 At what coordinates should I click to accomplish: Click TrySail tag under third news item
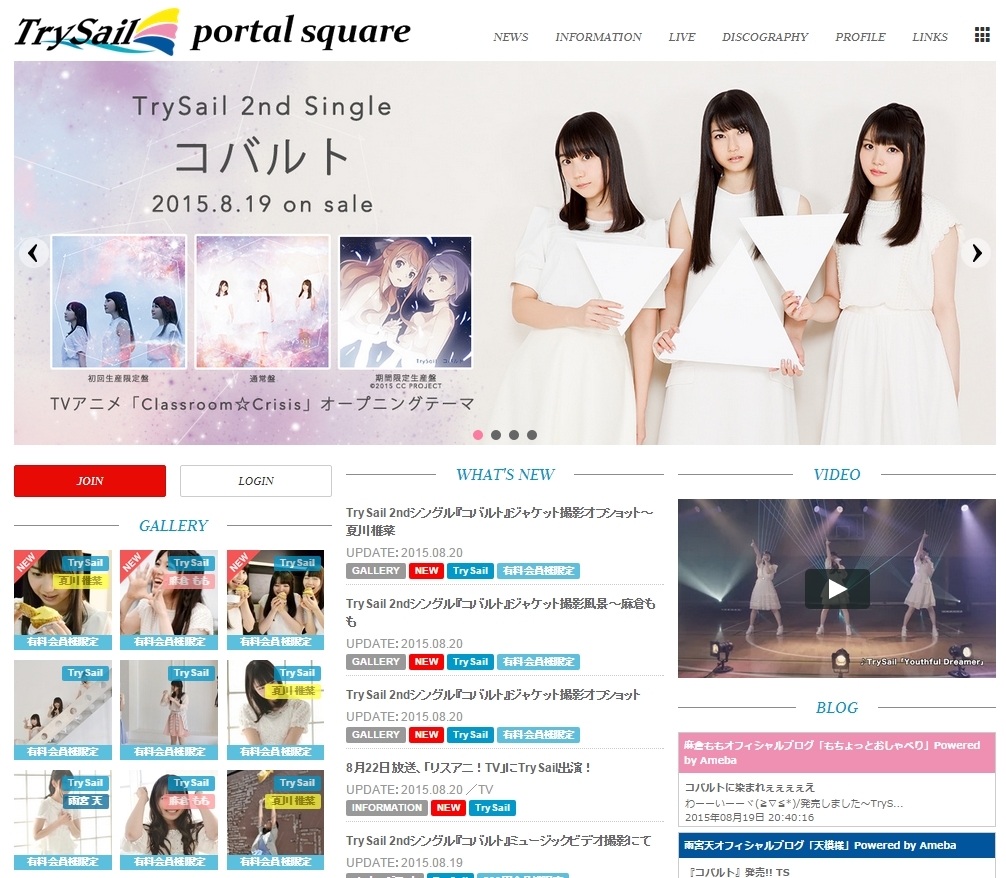(x=470, y=735)
